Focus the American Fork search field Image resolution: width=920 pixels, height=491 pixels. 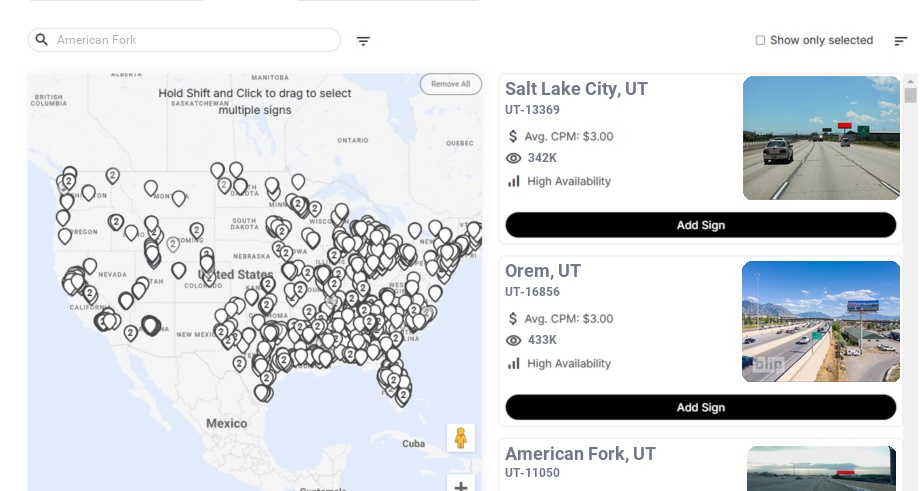(x=195, y=40)
